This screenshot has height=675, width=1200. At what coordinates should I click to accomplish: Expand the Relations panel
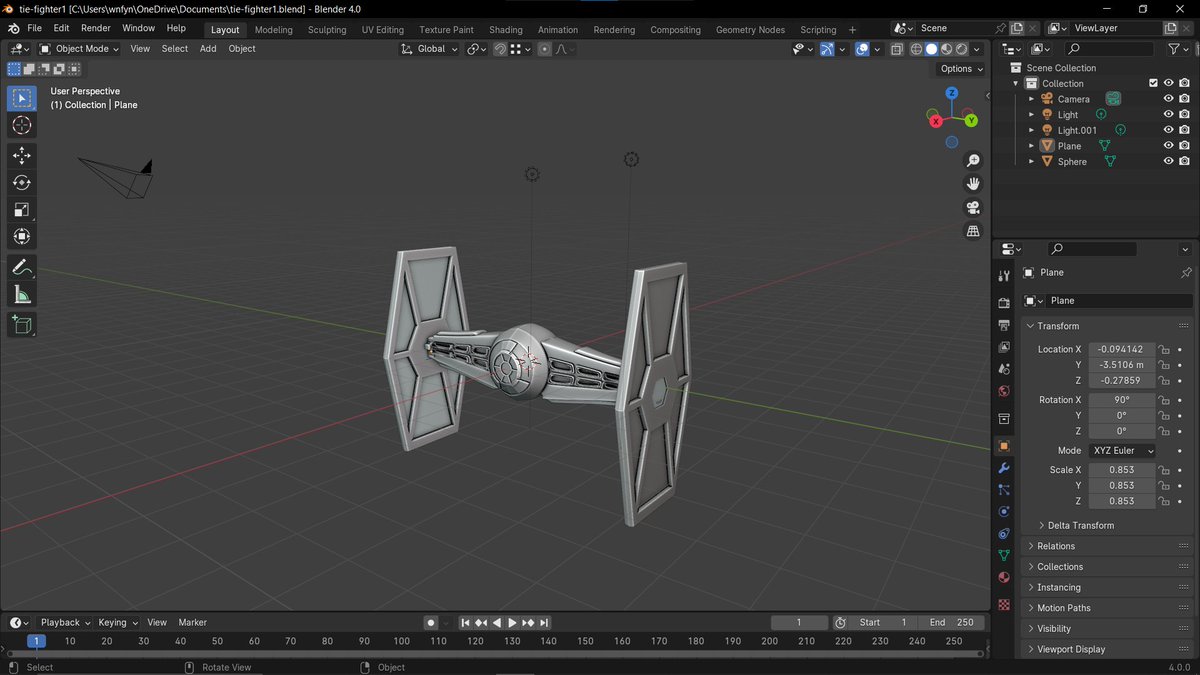1056,546
